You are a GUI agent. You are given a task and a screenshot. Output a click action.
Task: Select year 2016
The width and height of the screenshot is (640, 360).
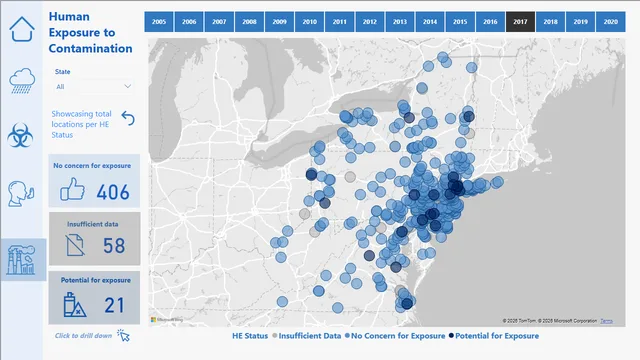coord(490,22)
